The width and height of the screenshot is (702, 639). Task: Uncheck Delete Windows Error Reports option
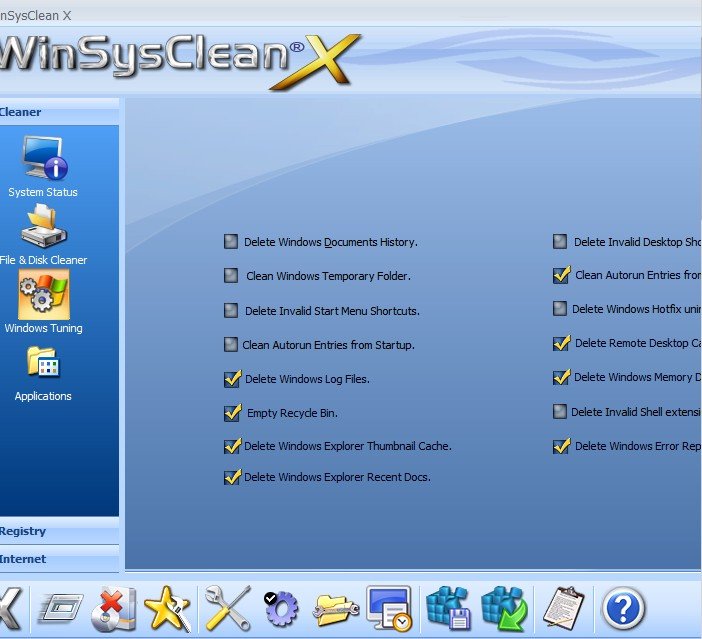click(x=561, y=446)
